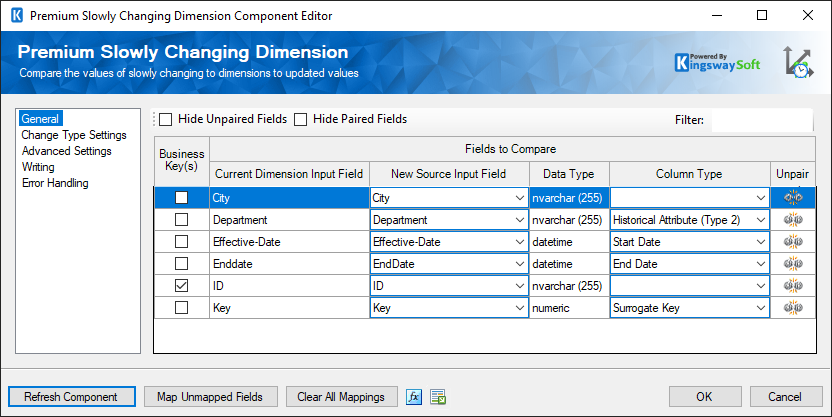Open Department Column Type dropdown
832x417 pixels.
[761, 220]
